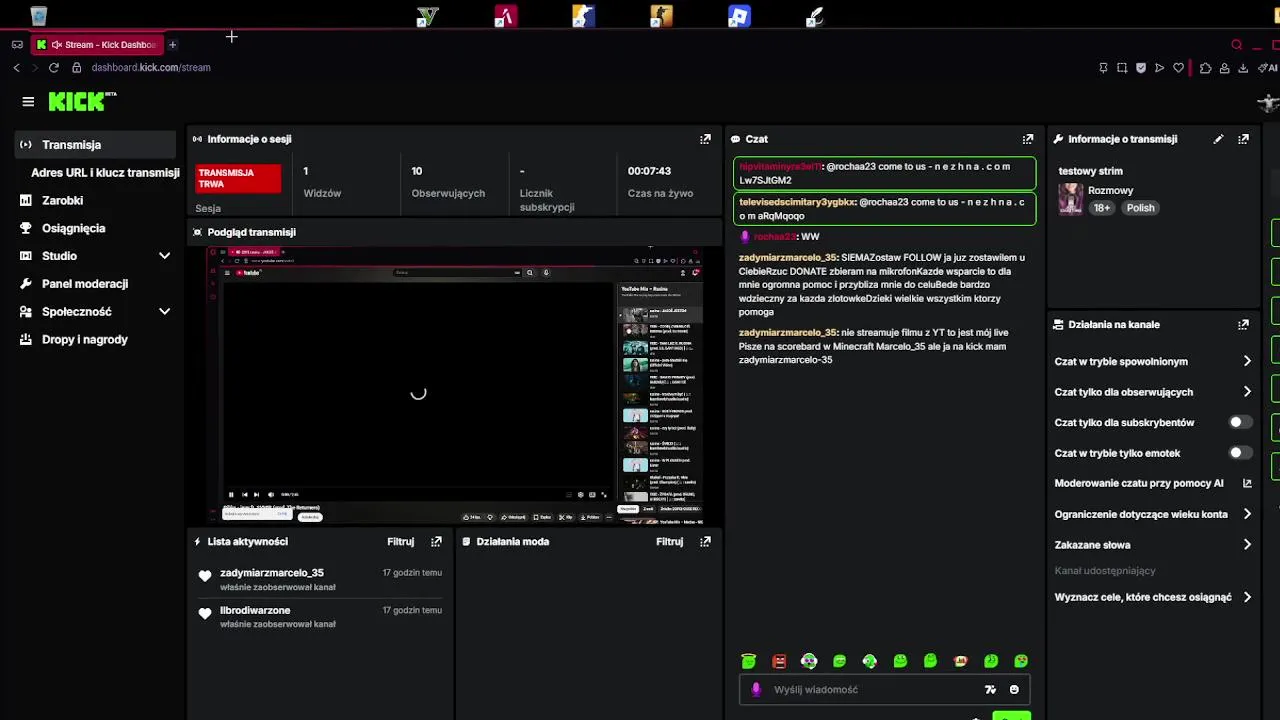The height and width of the screenshot is (720, 1280).
Task: Select Transmisja in sidebar
Action: click(x=96, y=144)
